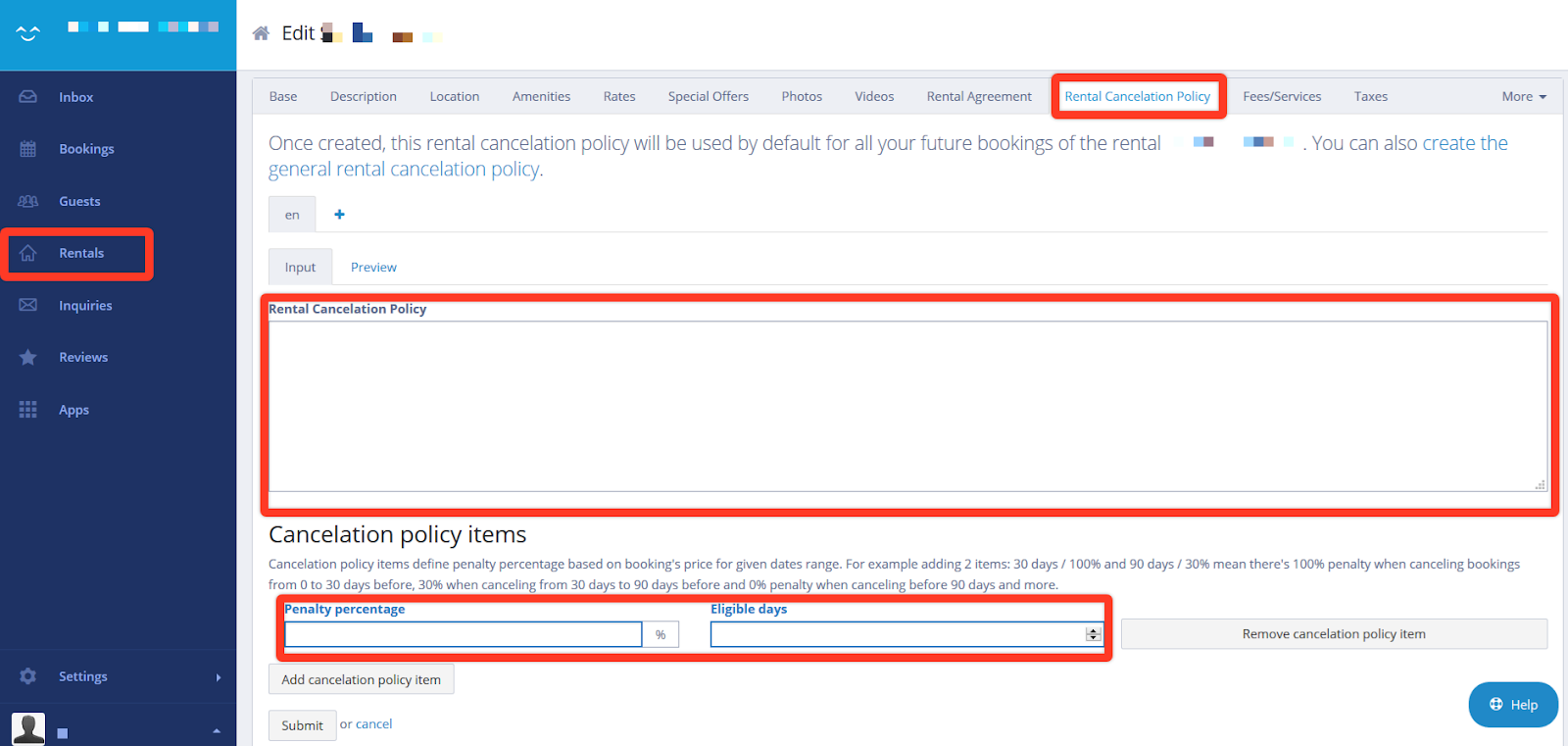This screenshot has width=1568, height=746.
Task: Open the Help chat widget
Action: click(1512, 704)
